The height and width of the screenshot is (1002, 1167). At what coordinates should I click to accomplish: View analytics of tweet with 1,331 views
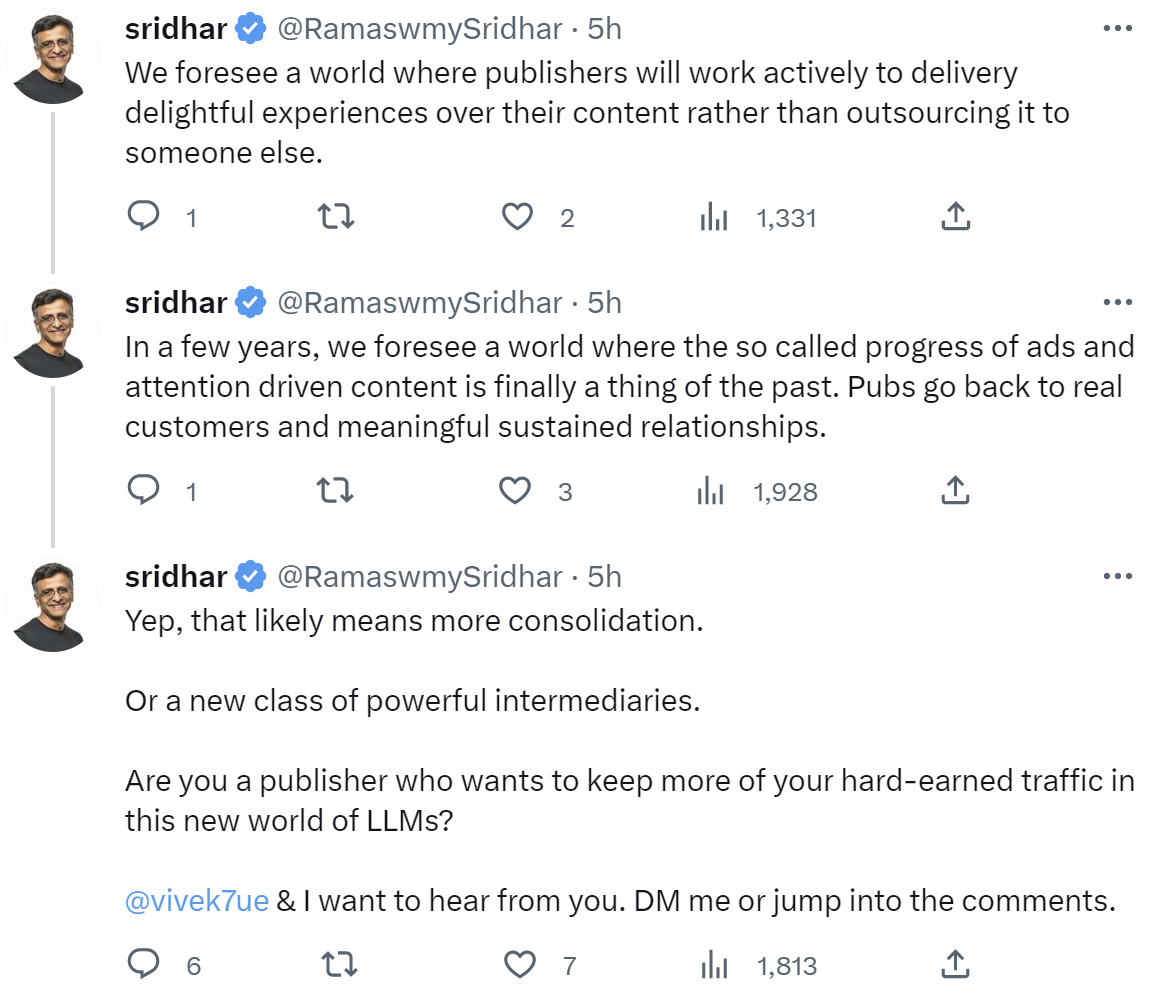click(x=714, y=217)
